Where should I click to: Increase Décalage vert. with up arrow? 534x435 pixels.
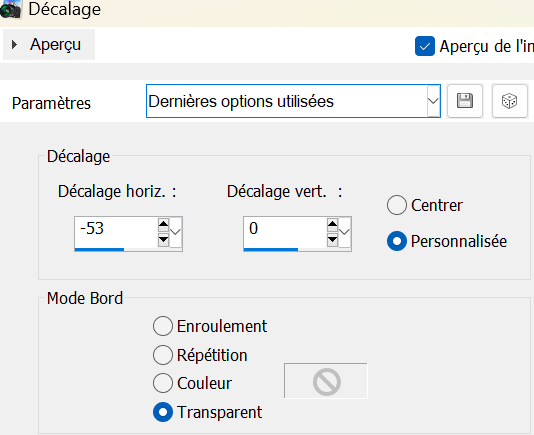332,224
